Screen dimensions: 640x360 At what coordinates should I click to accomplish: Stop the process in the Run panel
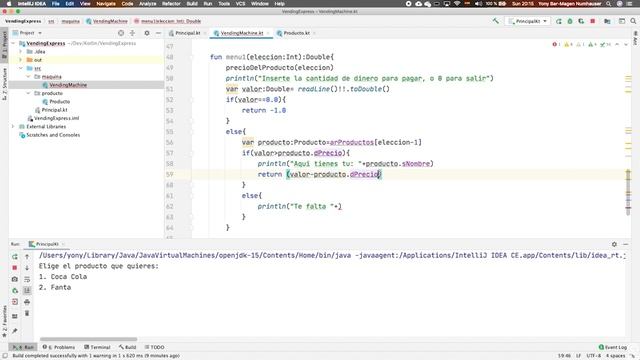pyautogui.click(x=15, y=268)
